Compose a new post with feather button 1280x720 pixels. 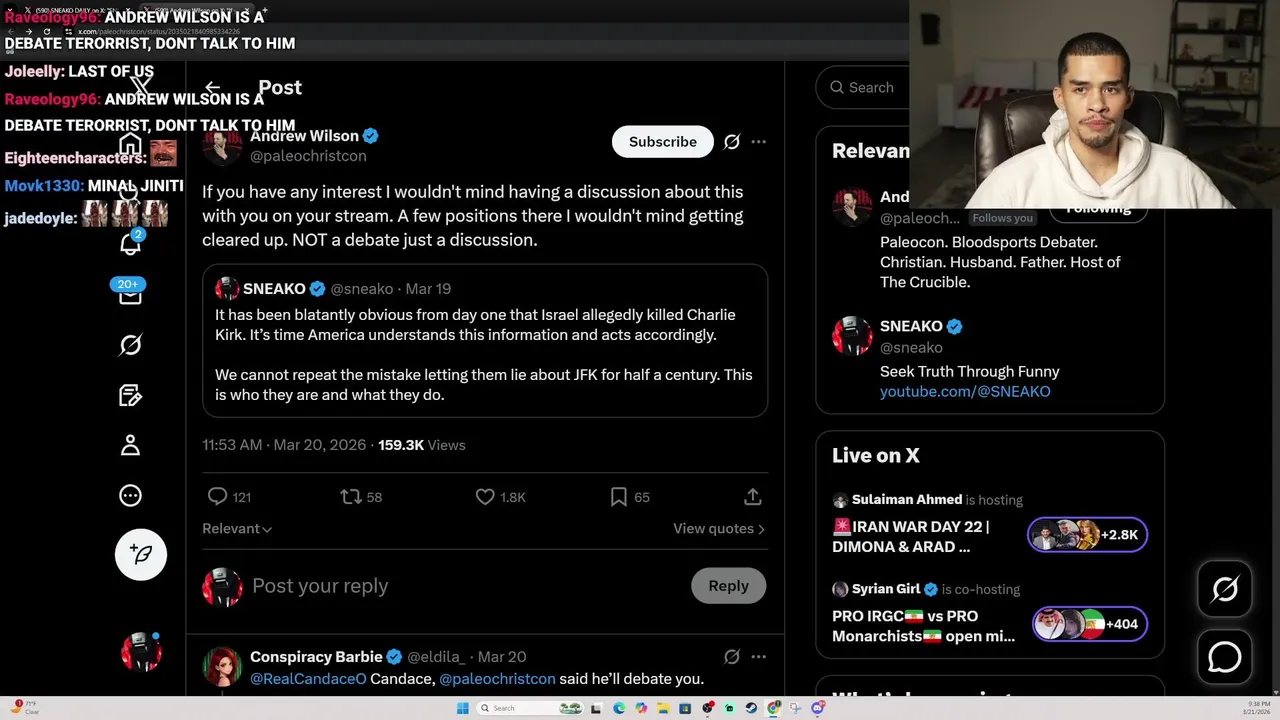[140, 554]
